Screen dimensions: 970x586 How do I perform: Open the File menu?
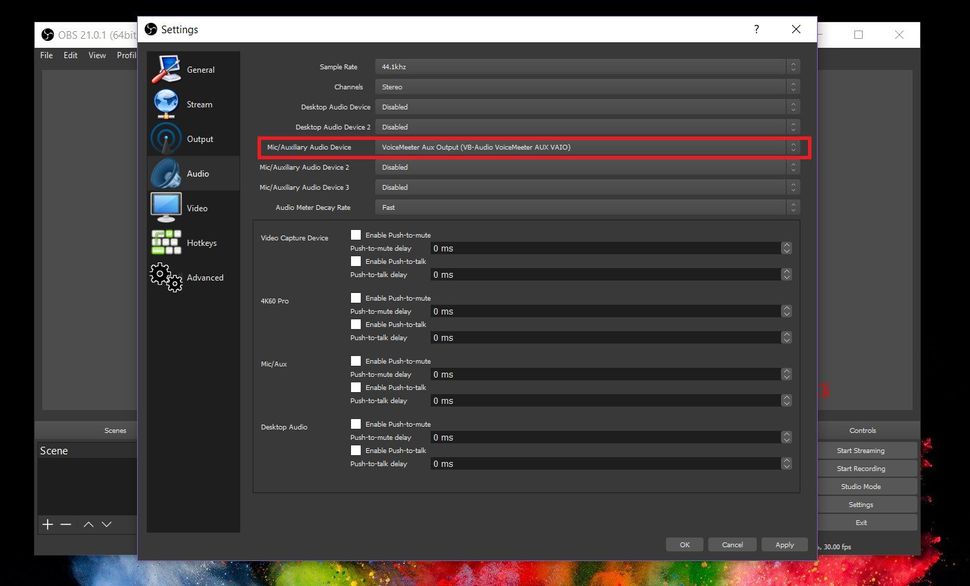tap(45, 55)
